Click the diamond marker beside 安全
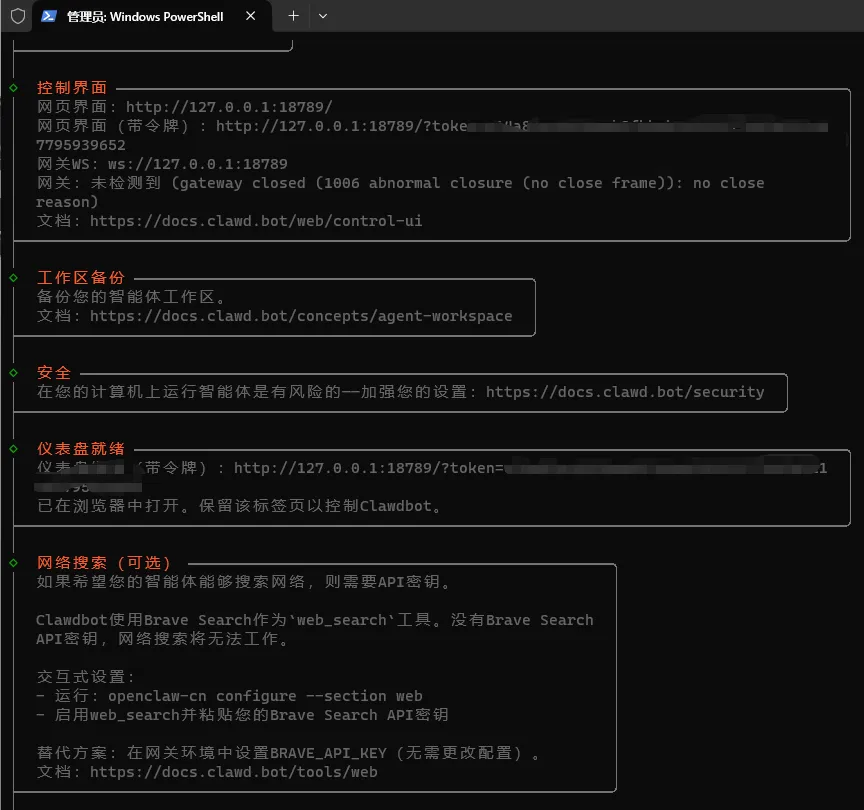 coord(13,372)
